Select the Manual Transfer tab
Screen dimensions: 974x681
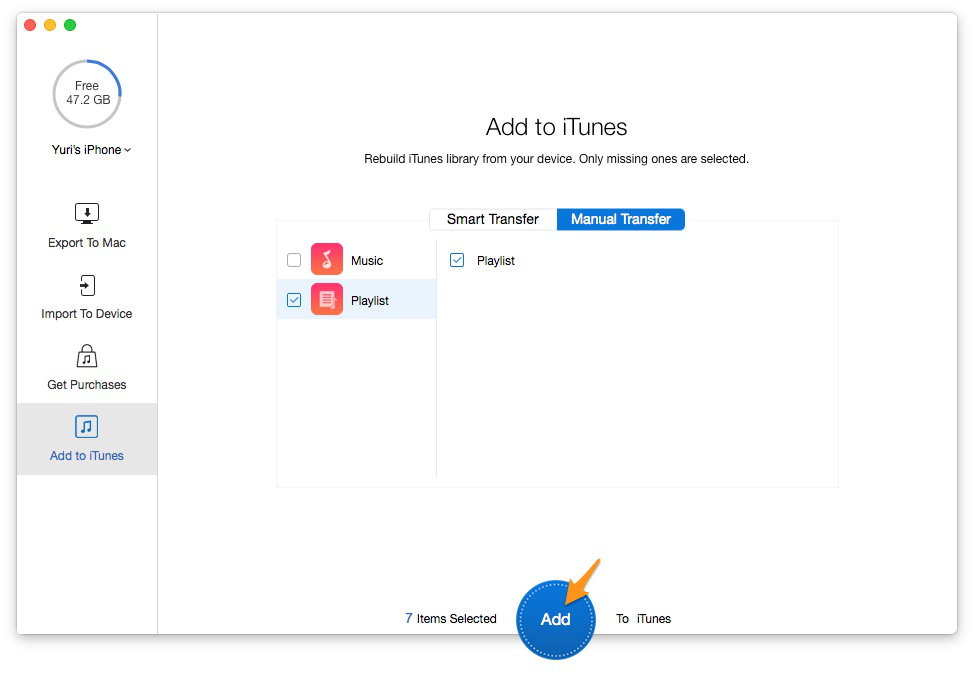(x=621, y=219)
